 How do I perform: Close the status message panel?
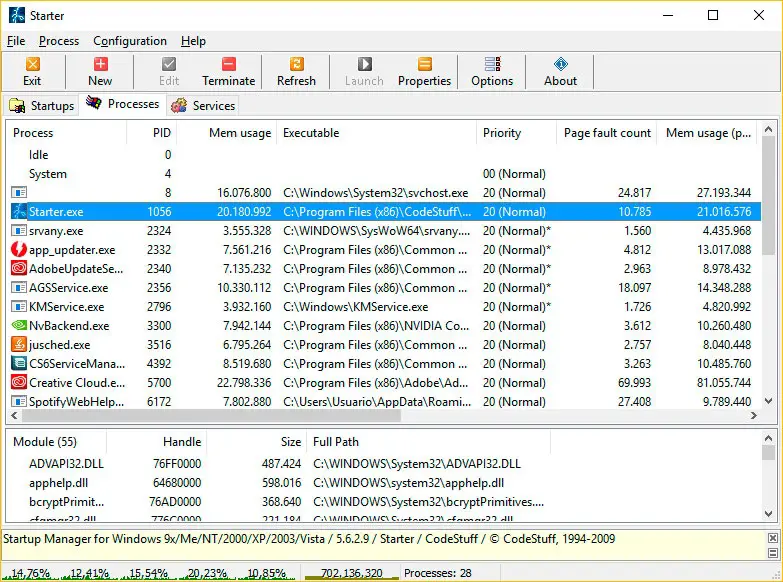click(x=773, y=539)
